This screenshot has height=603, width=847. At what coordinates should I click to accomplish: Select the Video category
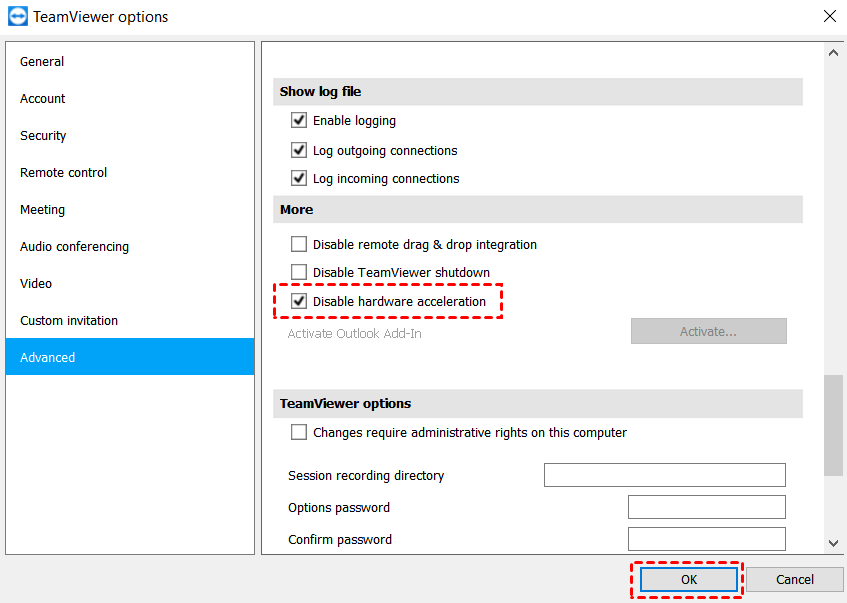pyautogui.click(x=130, y=284)
